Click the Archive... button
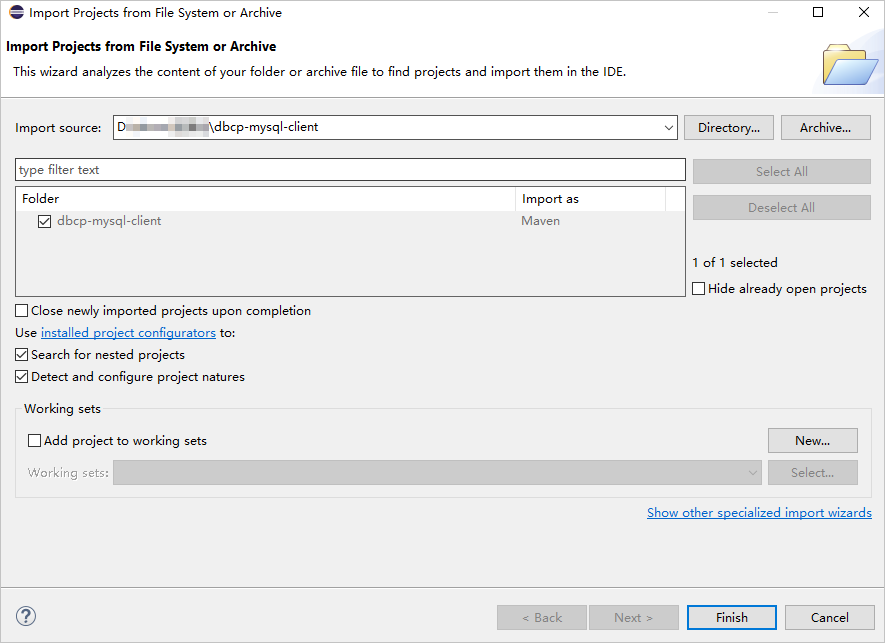 825,128
